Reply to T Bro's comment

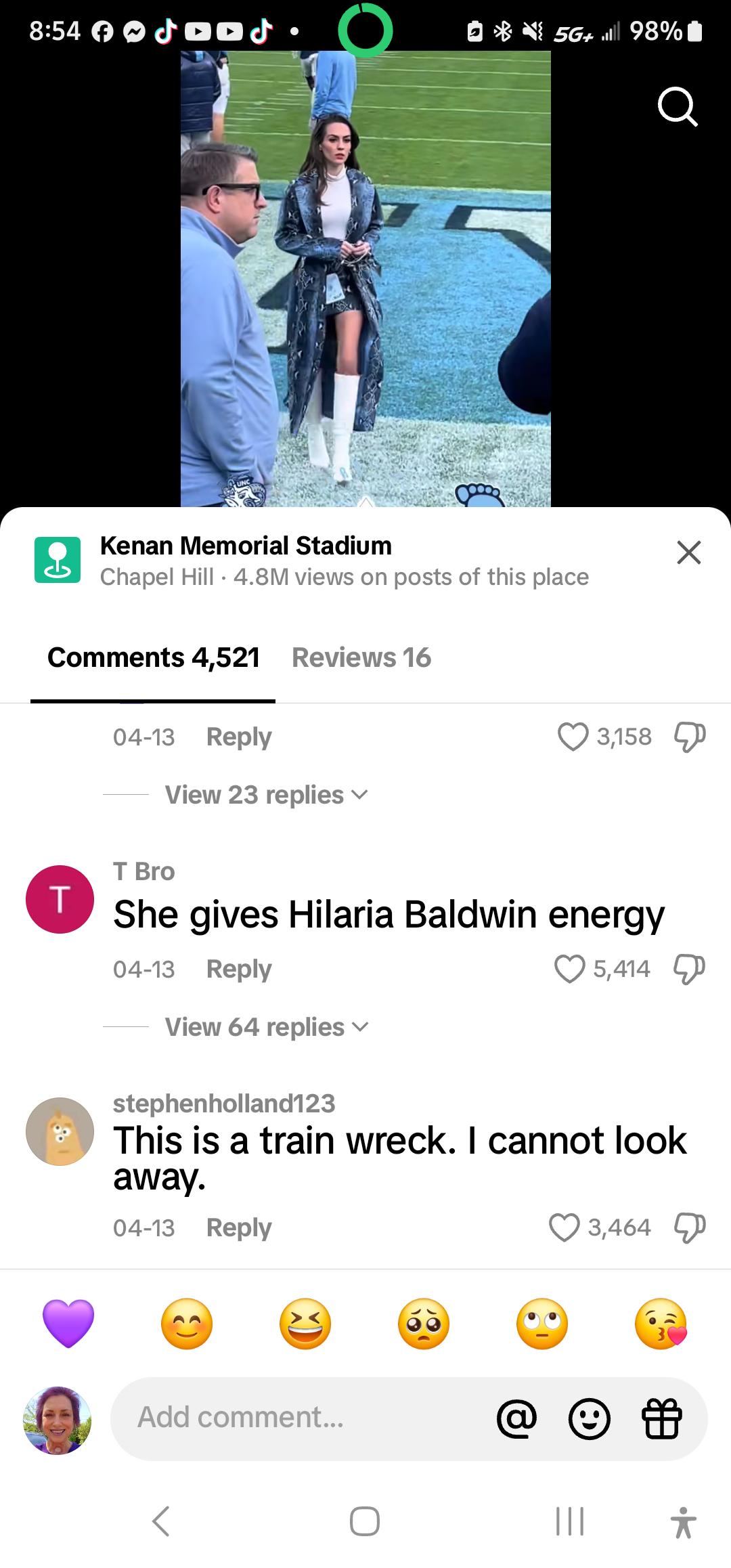[x=239, y=969]
